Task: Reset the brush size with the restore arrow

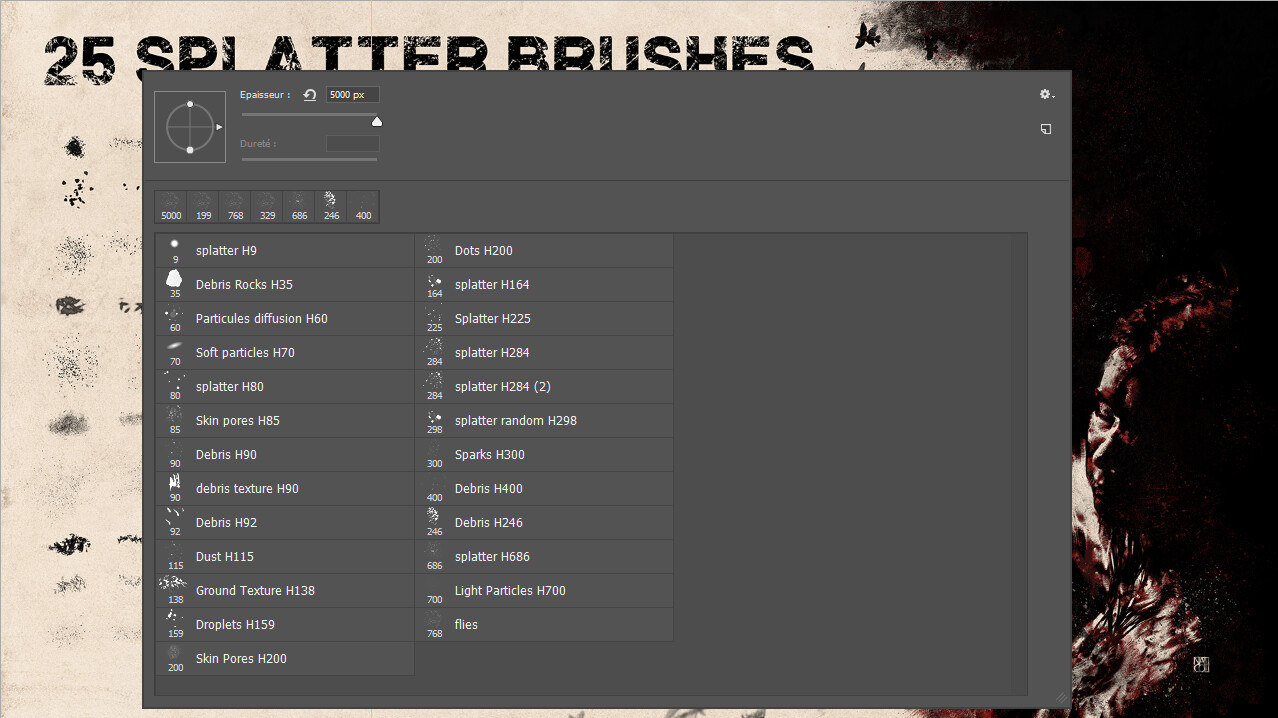Action: (x=309, y=94)
